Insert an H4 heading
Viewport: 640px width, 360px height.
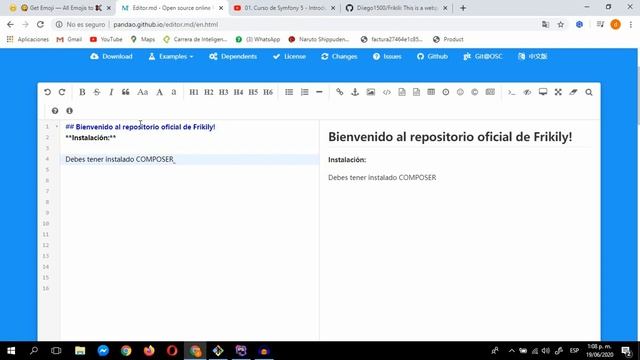tap(238, 92)
